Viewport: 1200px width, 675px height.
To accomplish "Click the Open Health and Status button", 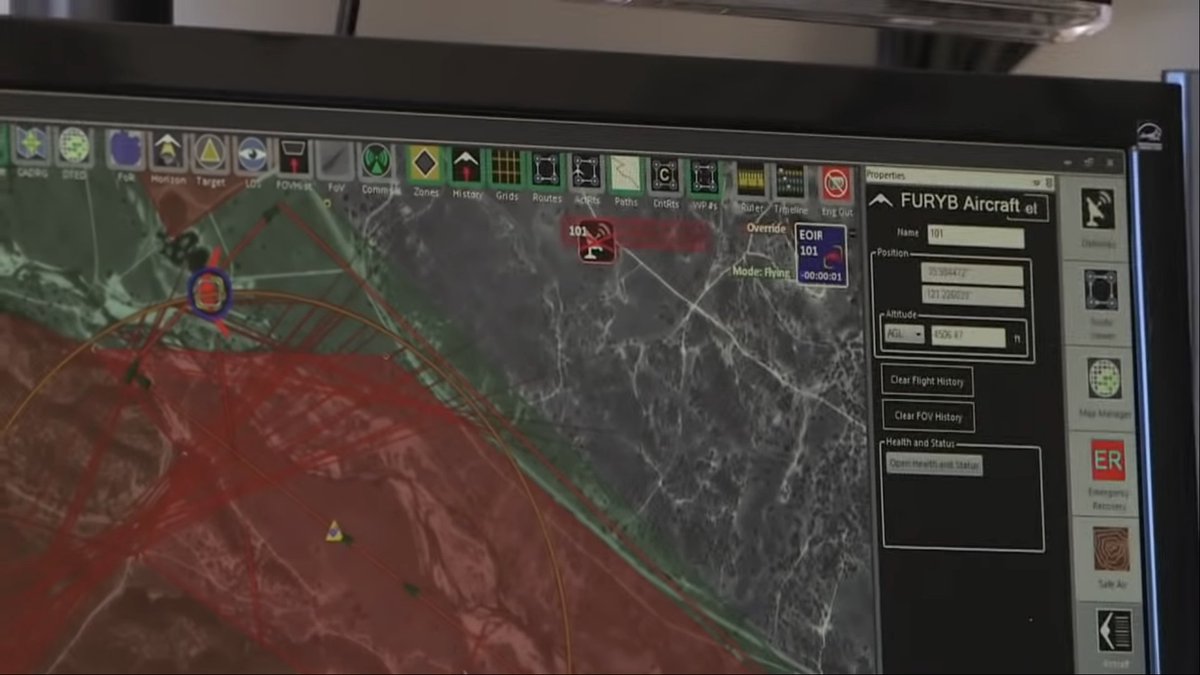I will (934, 465).
